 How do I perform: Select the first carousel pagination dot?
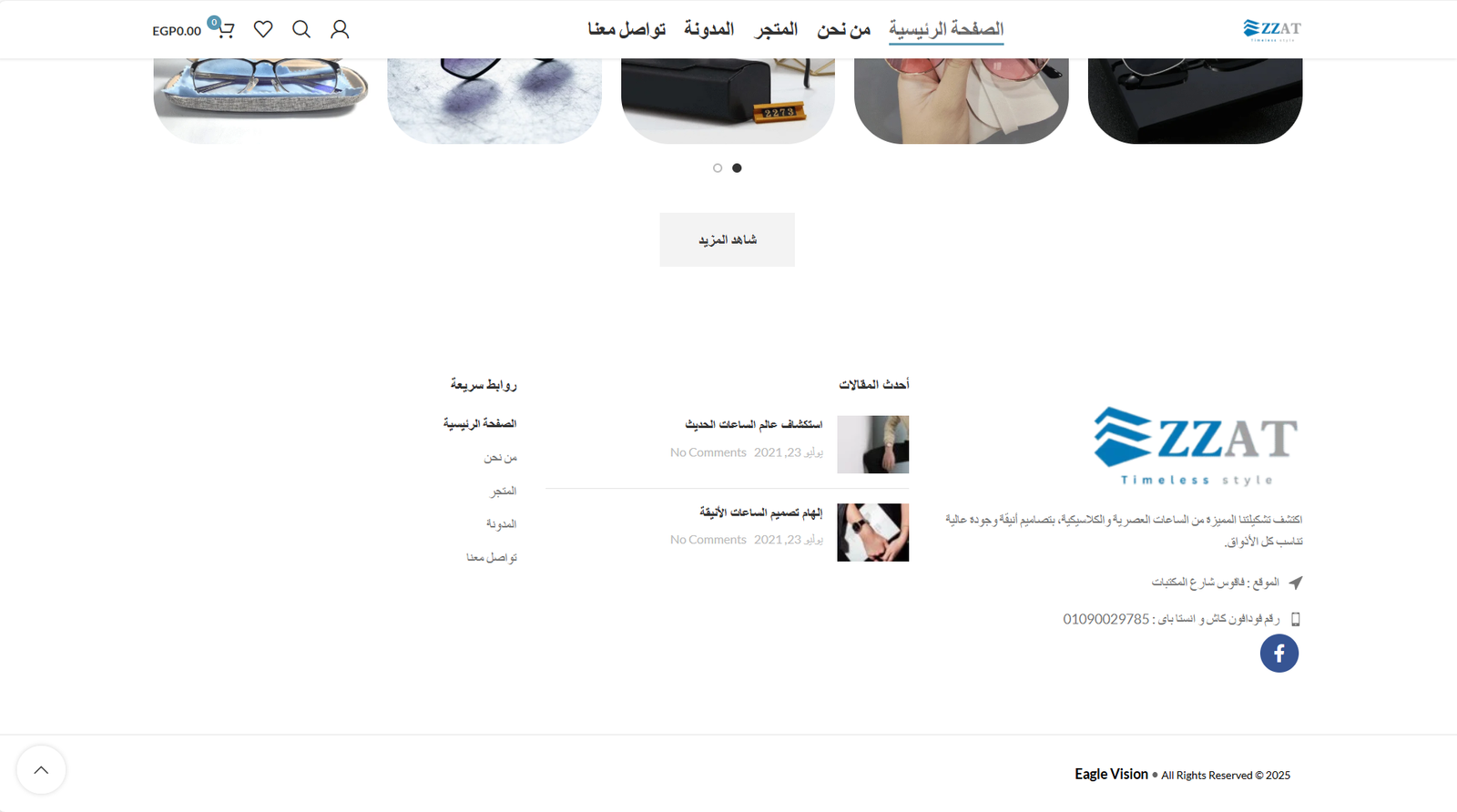tap(718, 167)
